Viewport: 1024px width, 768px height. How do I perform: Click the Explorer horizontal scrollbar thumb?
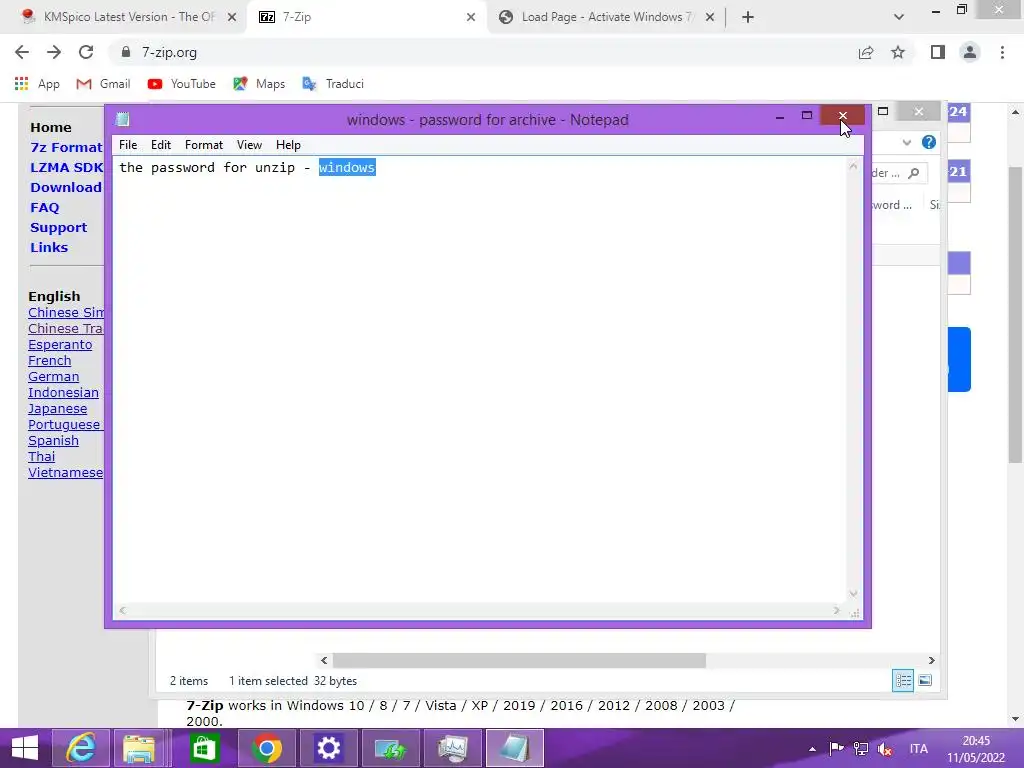click(x=519, y=661)
